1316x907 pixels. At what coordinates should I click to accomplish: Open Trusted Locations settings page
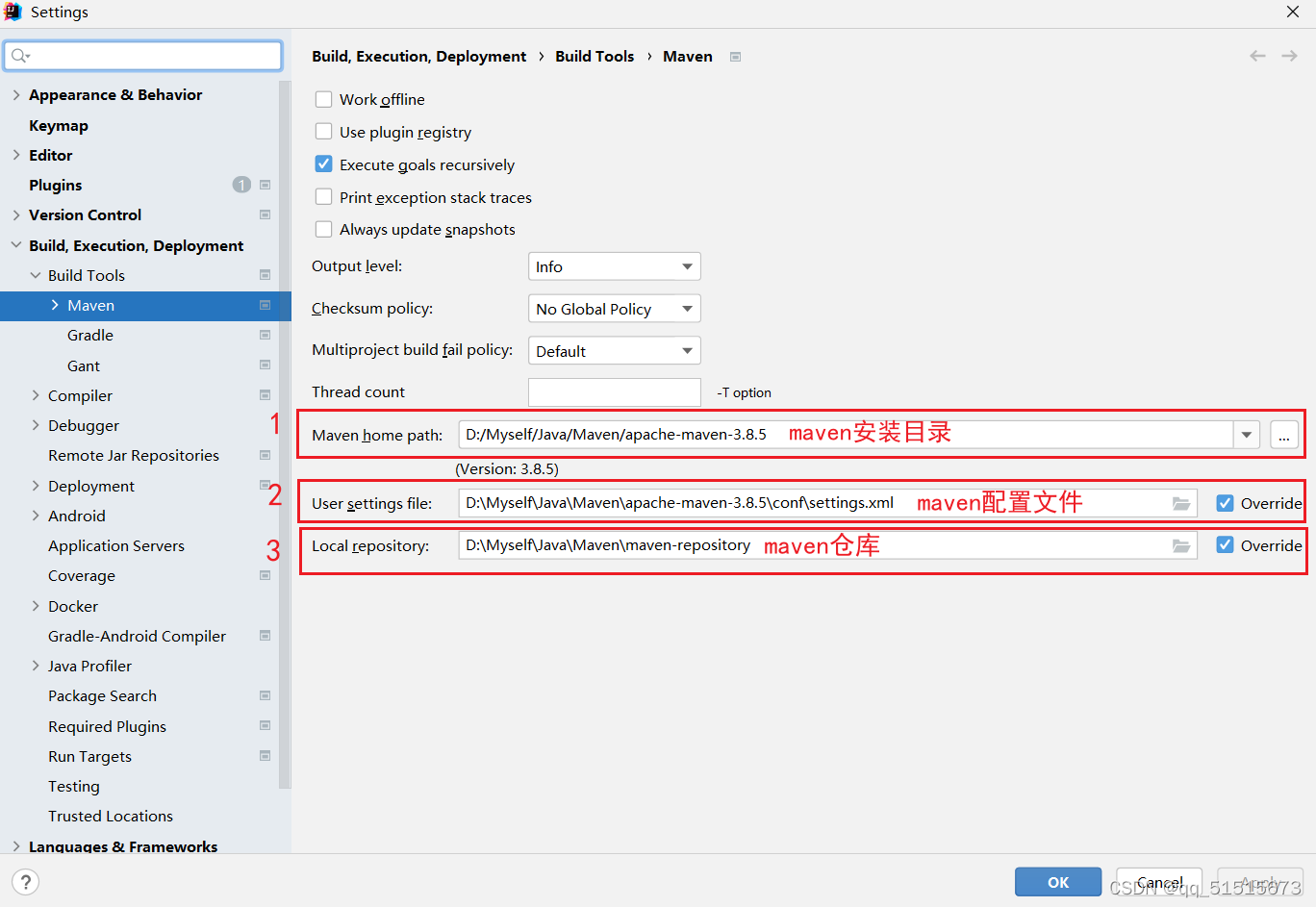111,816
